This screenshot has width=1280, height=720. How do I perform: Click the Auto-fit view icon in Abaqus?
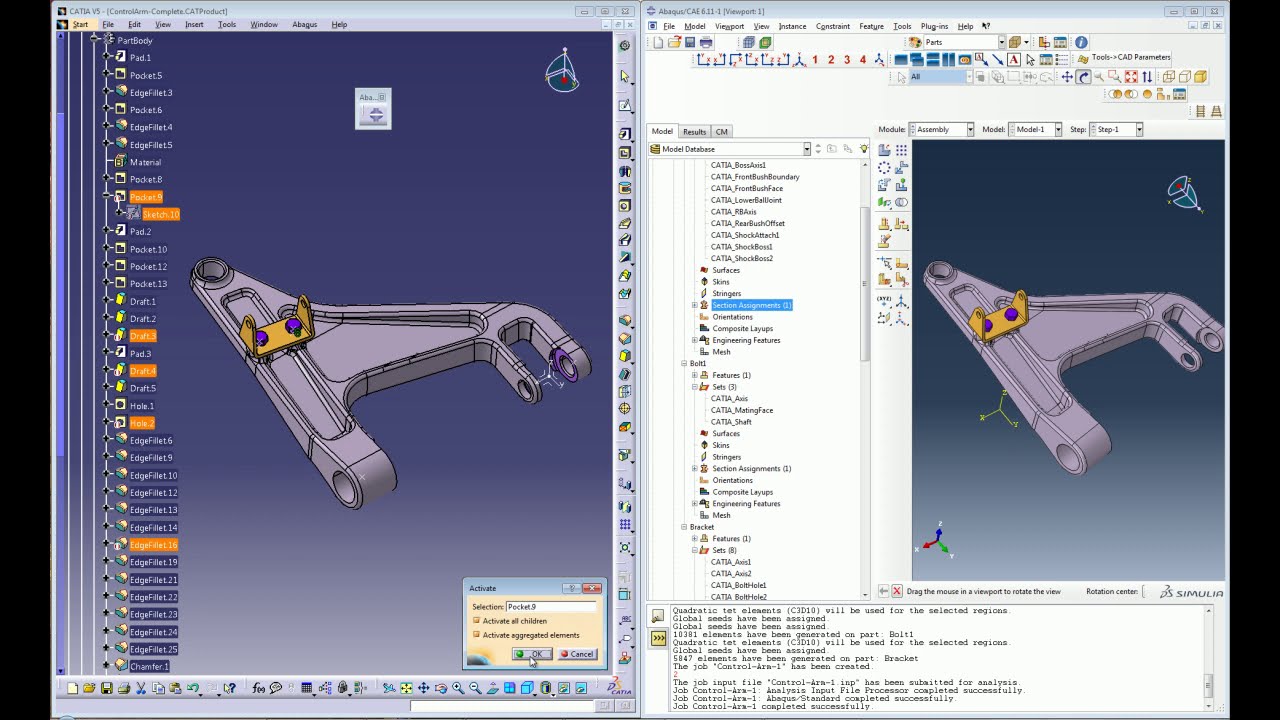(x=1131, y=77)
